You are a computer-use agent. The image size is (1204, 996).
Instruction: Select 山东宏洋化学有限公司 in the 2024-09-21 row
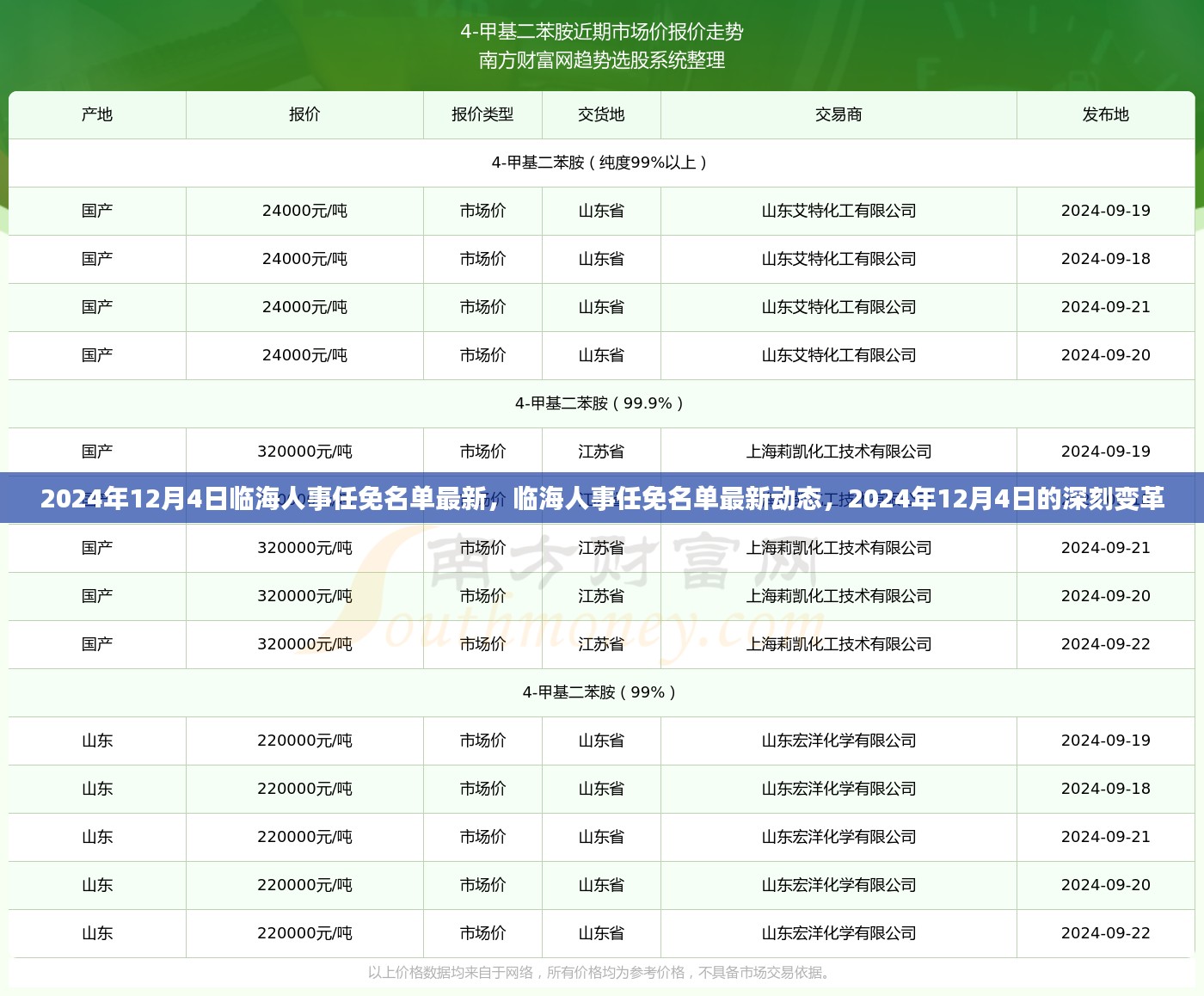(x=838, y=837)
